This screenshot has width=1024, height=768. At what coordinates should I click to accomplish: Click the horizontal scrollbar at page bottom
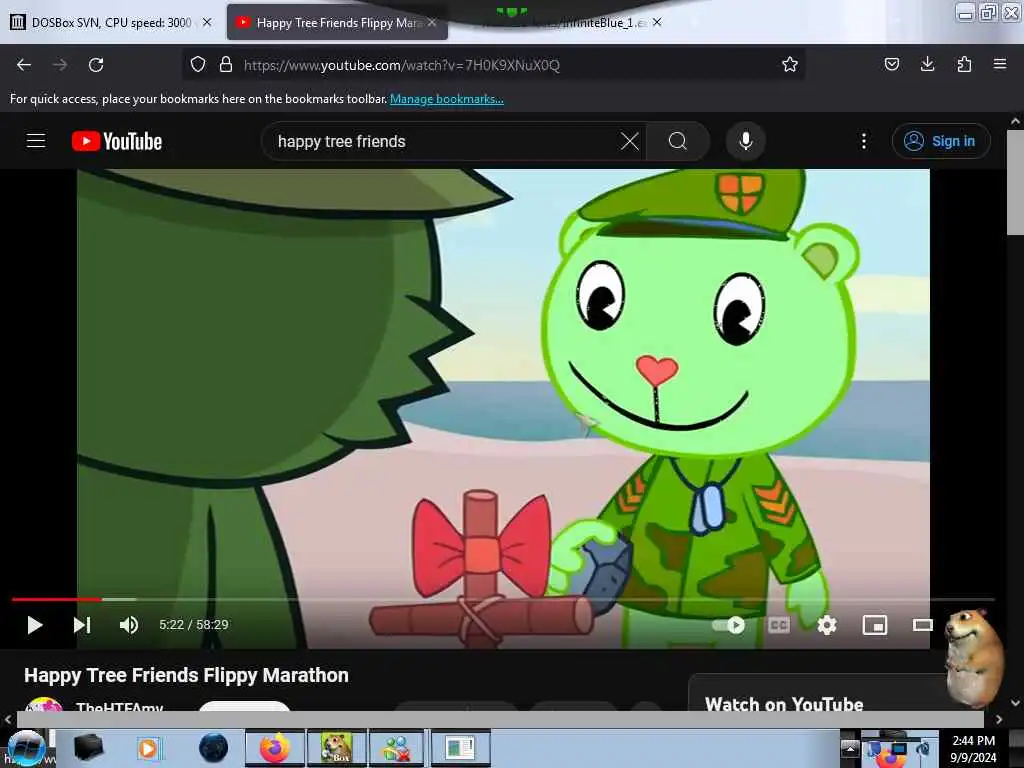tap(500, 719)
